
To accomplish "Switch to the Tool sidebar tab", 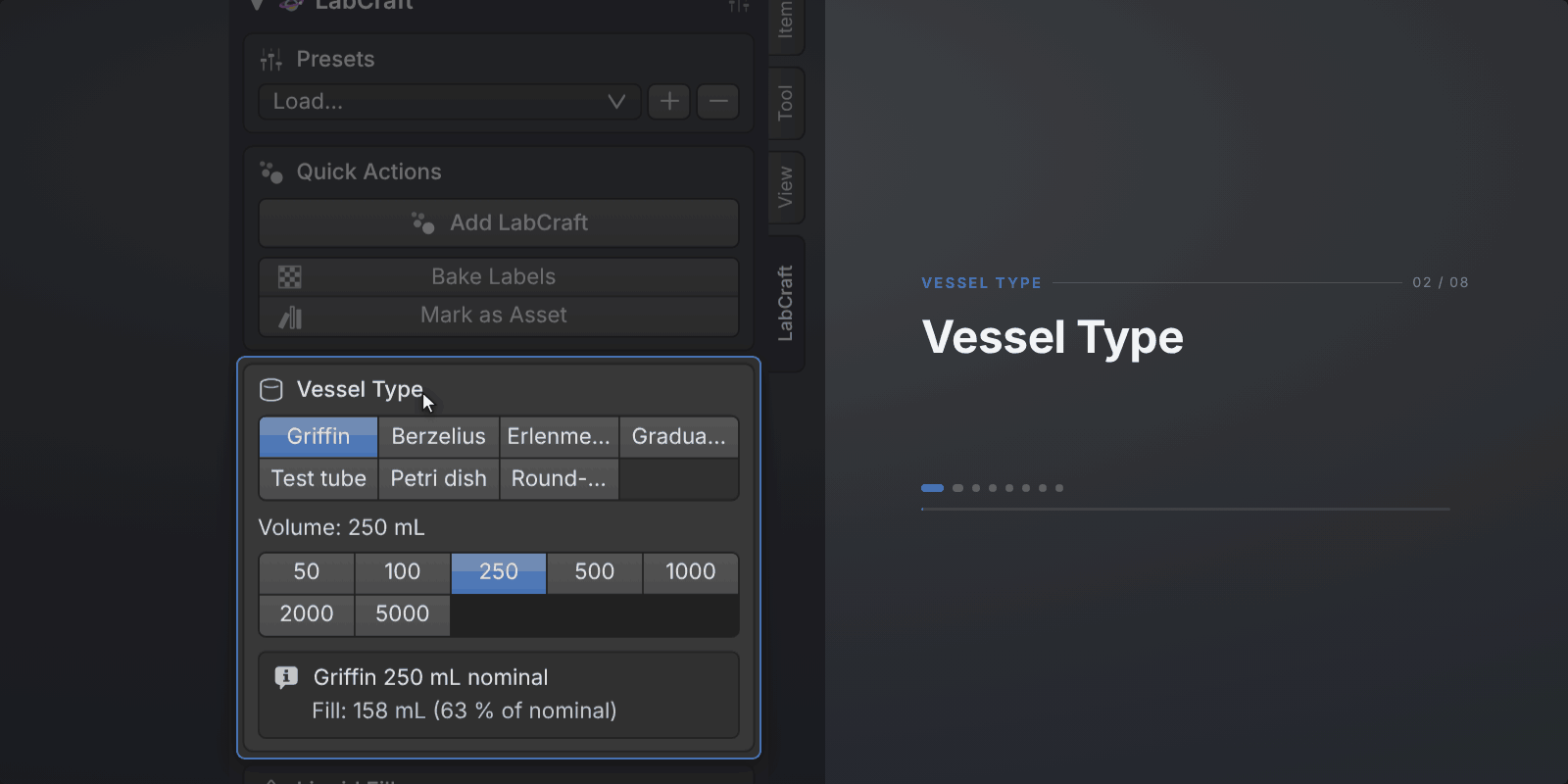I will [786, 103].
